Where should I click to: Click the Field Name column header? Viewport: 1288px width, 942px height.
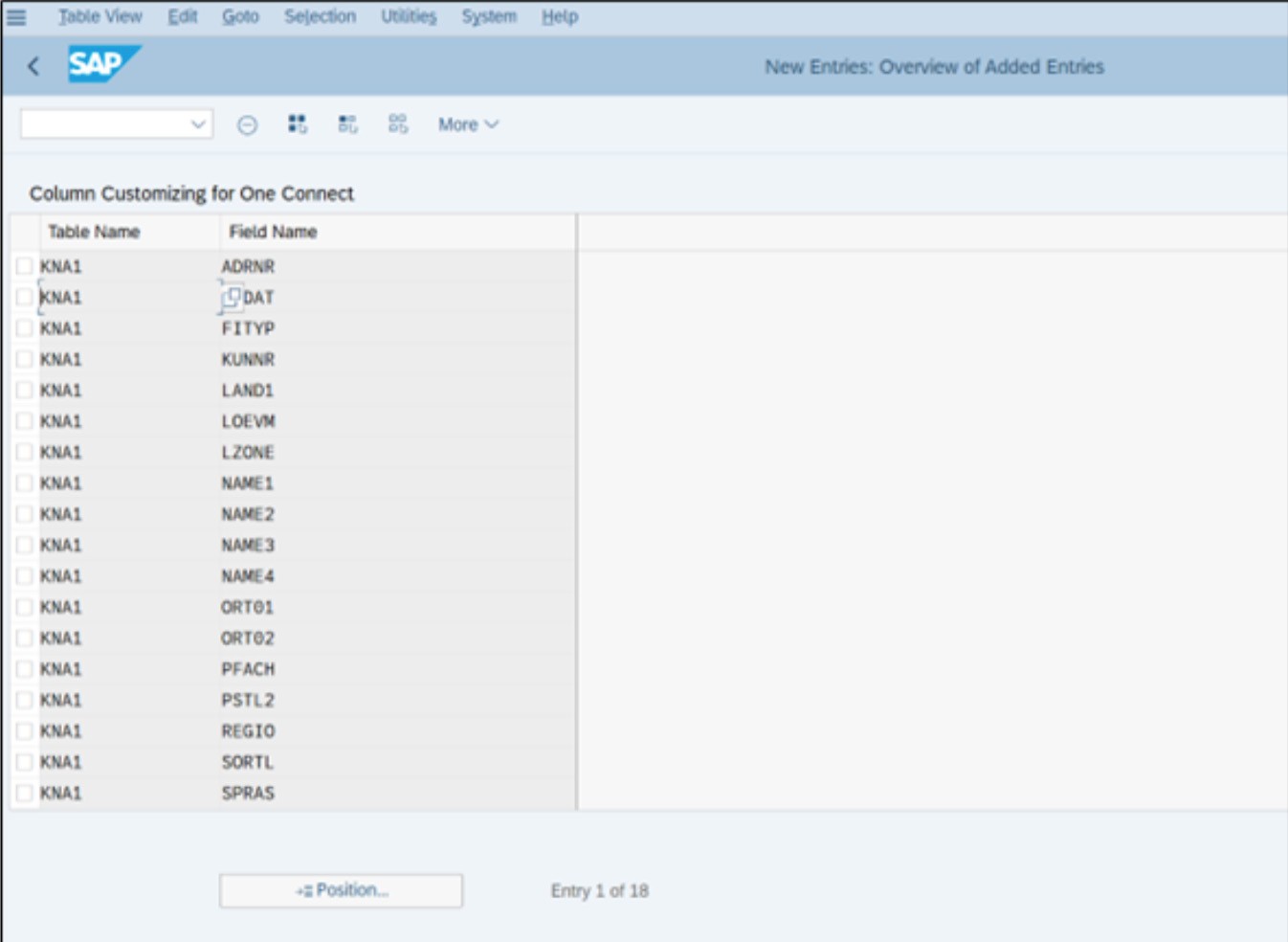pyautogui.click(x=273, y=232)
